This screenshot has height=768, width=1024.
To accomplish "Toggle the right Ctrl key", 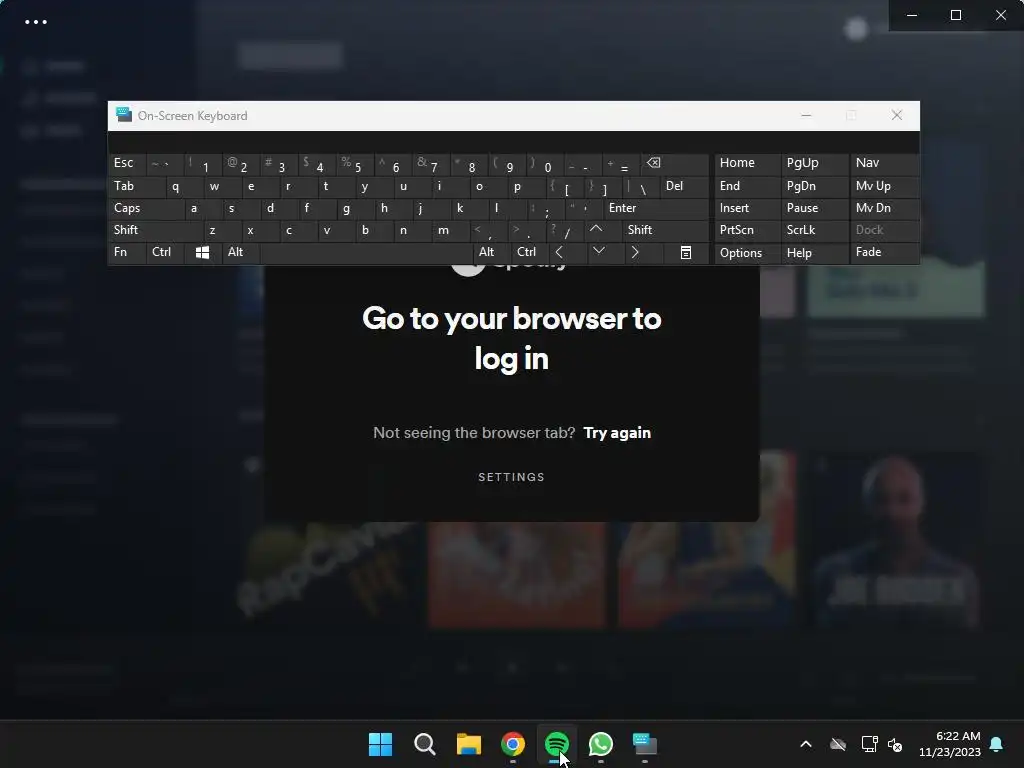I will (530, 253).
